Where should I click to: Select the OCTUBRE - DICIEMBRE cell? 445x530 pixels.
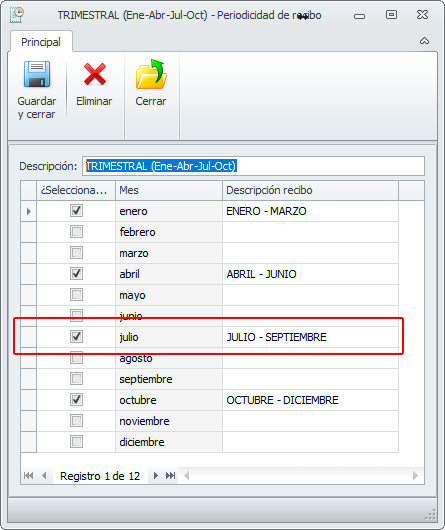click(310, 400)
